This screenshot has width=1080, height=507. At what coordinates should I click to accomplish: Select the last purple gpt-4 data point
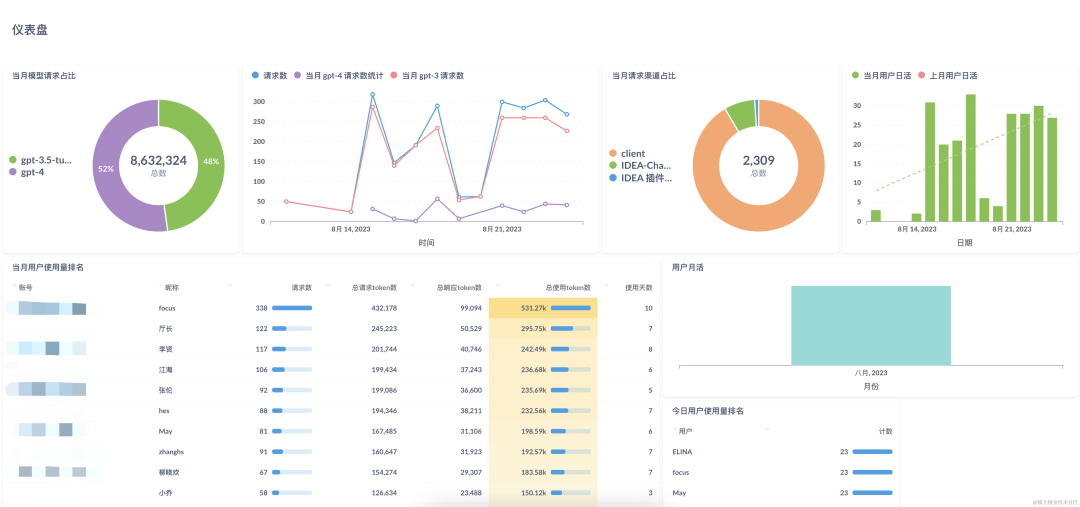(x=567, y=205)
